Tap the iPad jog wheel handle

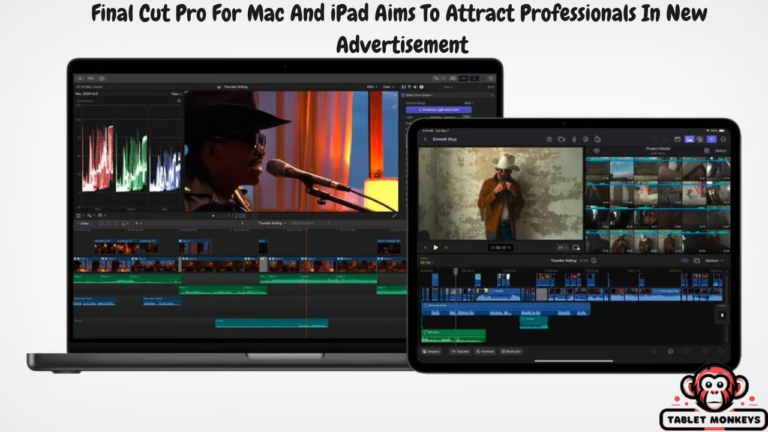pos(722,315)
